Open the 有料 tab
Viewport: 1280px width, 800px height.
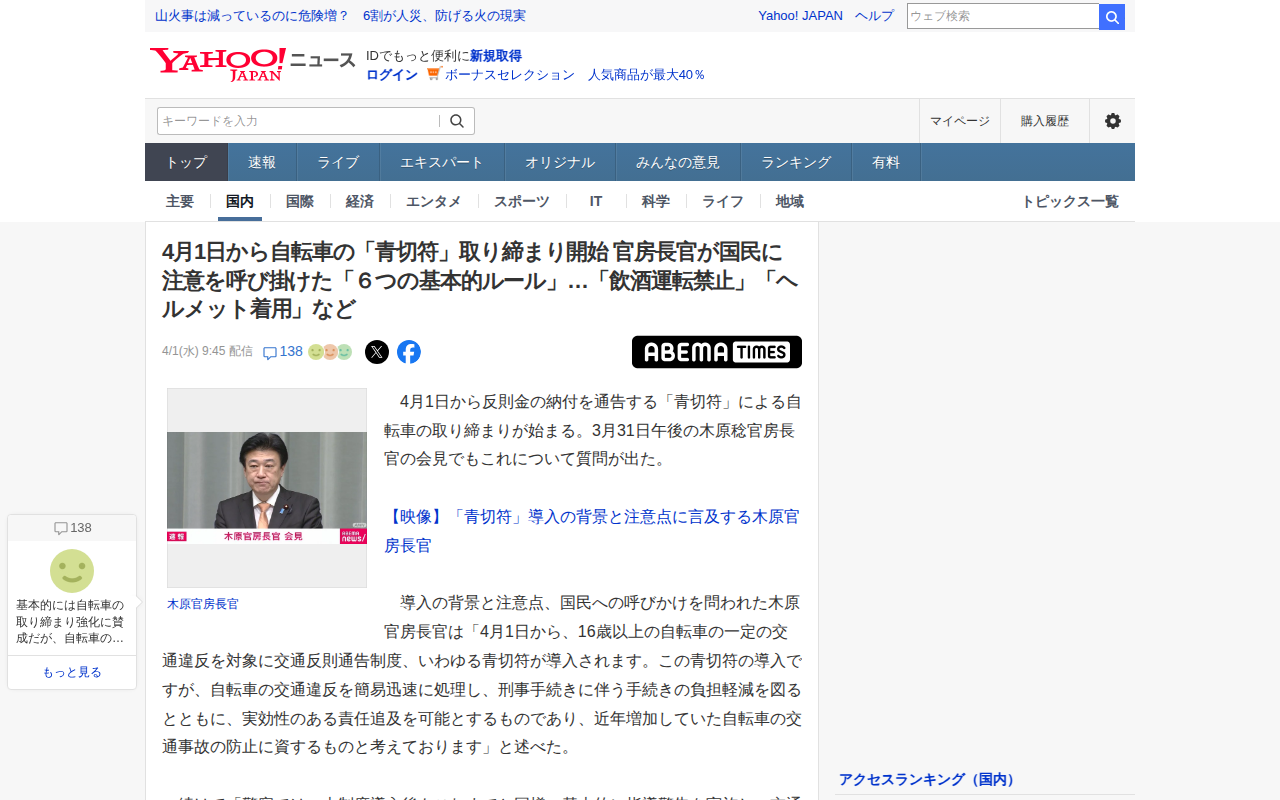click(886, 162)
